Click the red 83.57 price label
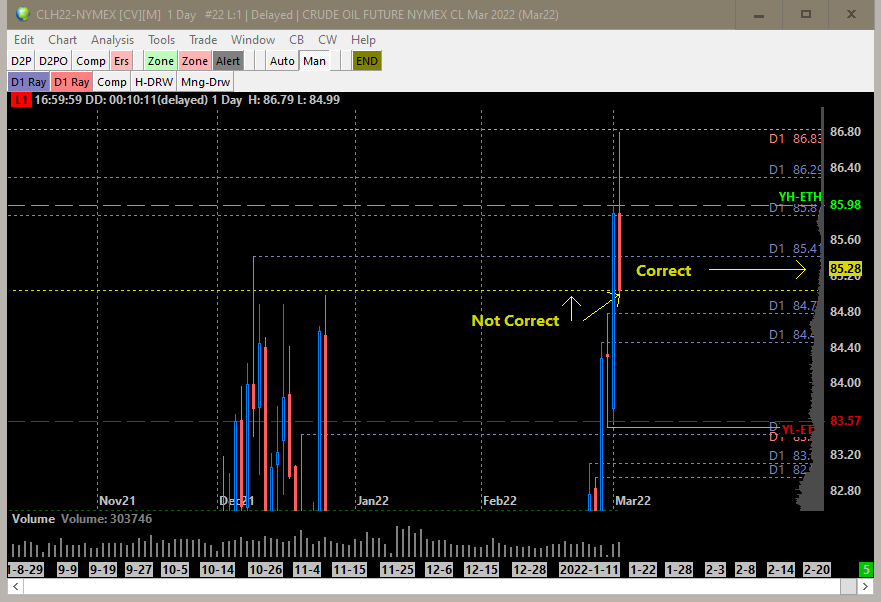The width and height of the screenshot is (881, 602). coord(845,420)
